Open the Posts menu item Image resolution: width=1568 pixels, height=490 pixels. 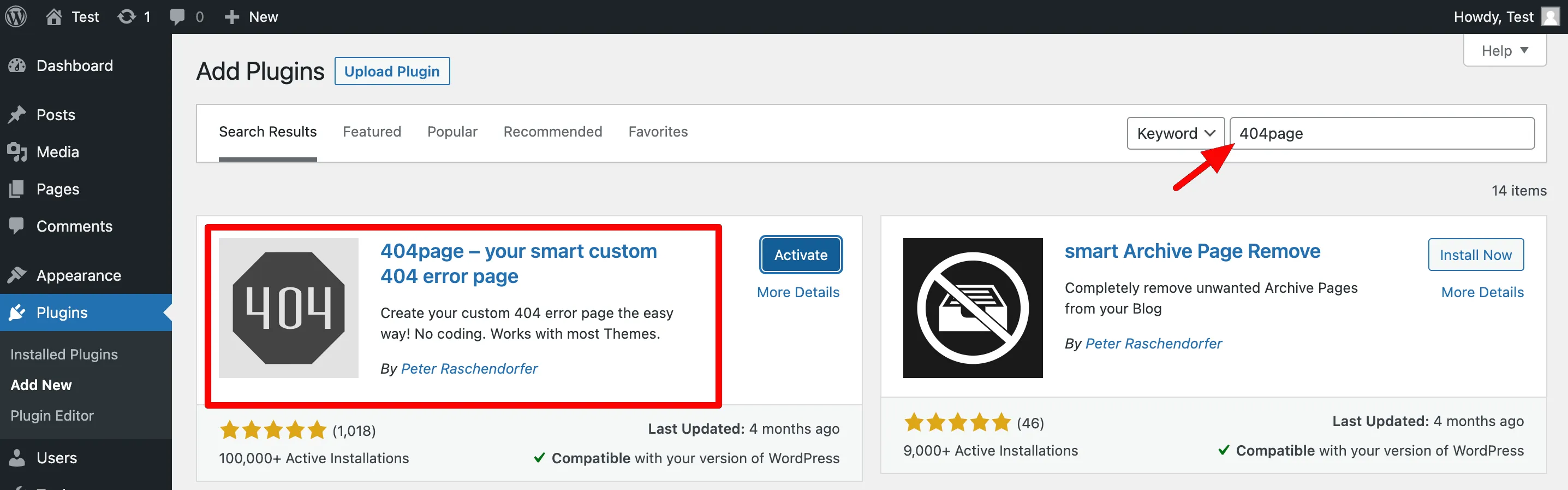pyautogui.click(x=86, y=115)
